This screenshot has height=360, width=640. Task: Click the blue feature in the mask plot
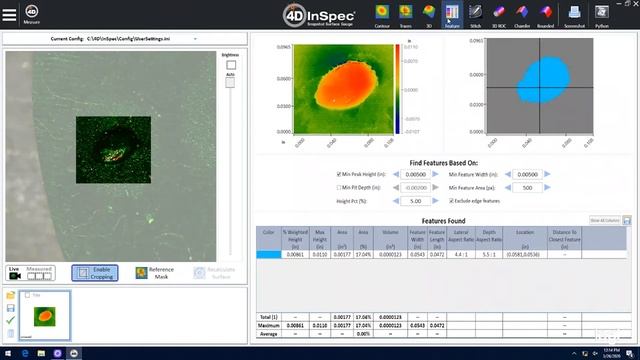tap(543, 79)
